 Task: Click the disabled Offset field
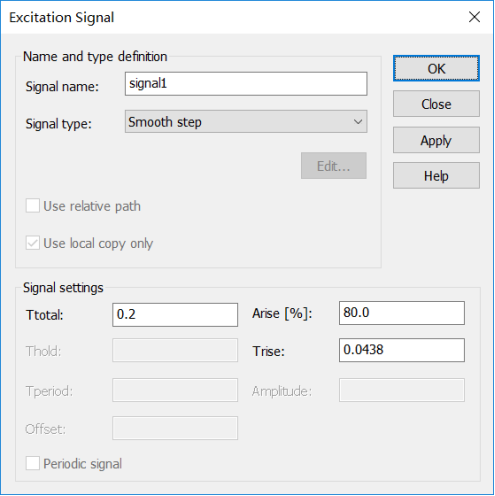175,428
